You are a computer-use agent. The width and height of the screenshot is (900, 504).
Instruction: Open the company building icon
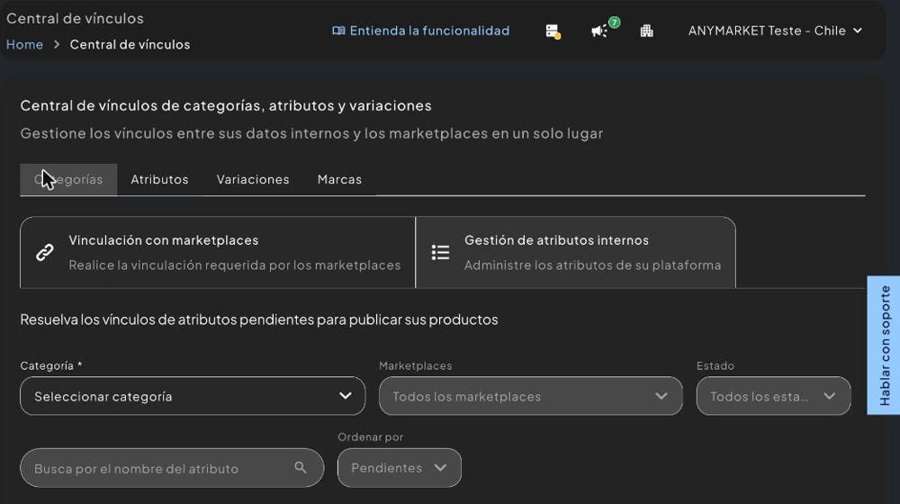tap(646, 31)
